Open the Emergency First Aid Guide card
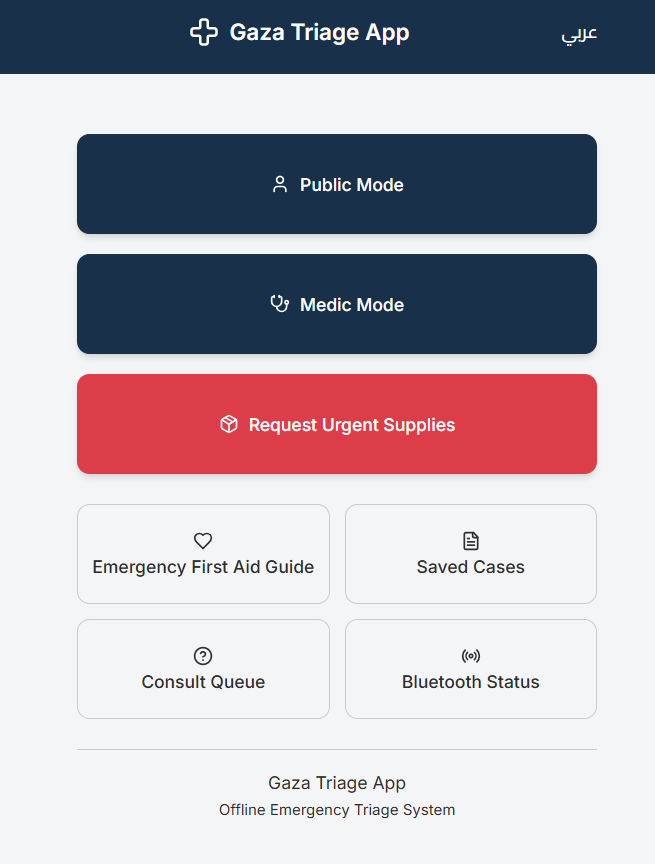The image size is (655, 864). (203, 554)
